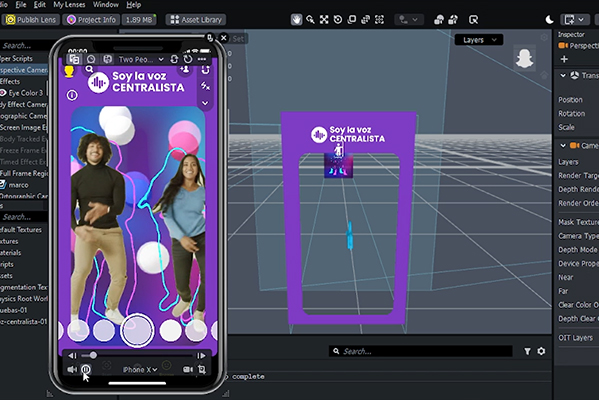Click the dashed-square focus icon in toolbar
This screenshot has width=599, height=400.
379,19
